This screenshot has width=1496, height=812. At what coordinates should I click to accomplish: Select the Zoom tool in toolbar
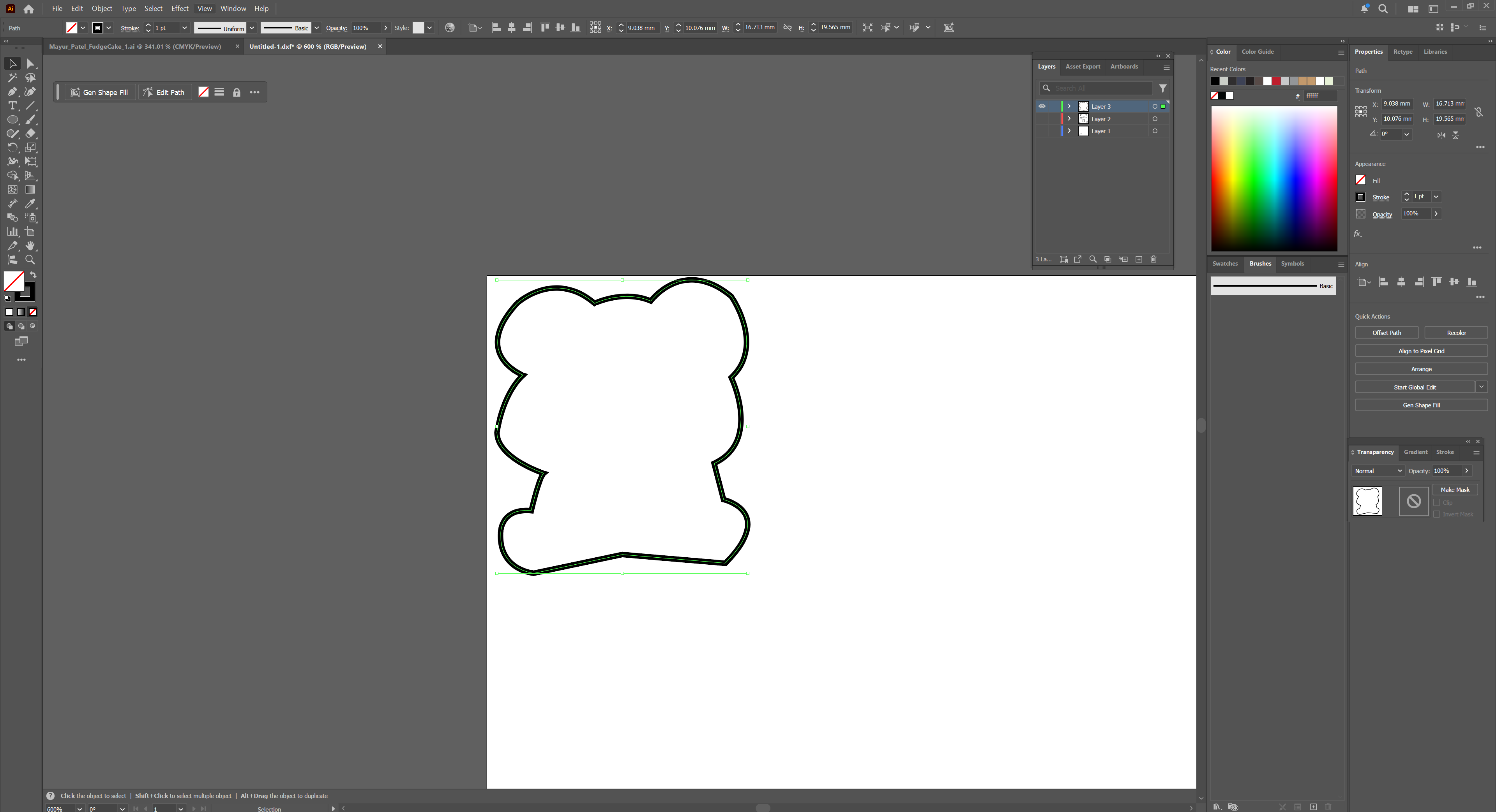pos(30,260)
